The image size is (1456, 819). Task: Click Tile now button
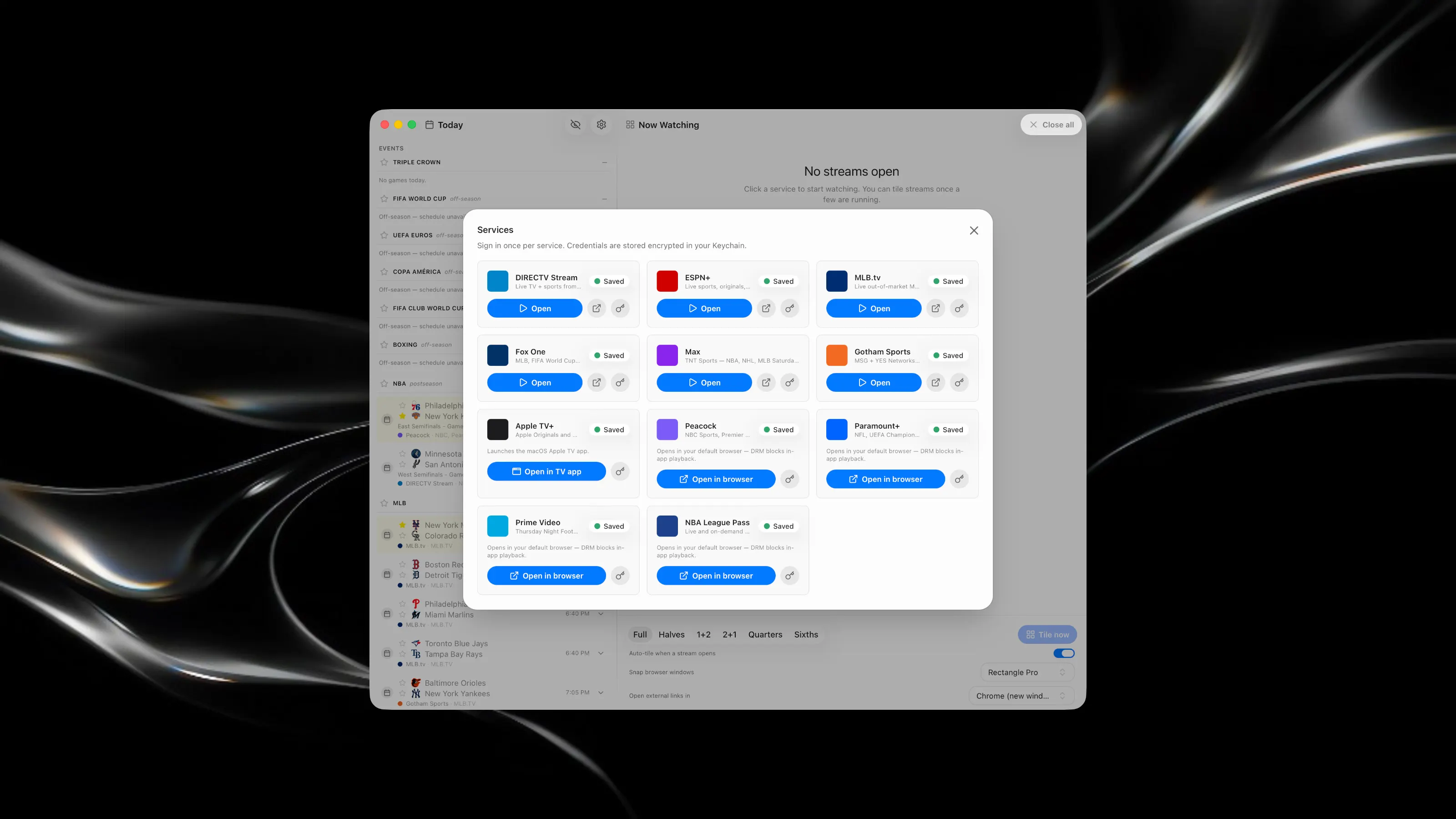tap(1047, 634)
